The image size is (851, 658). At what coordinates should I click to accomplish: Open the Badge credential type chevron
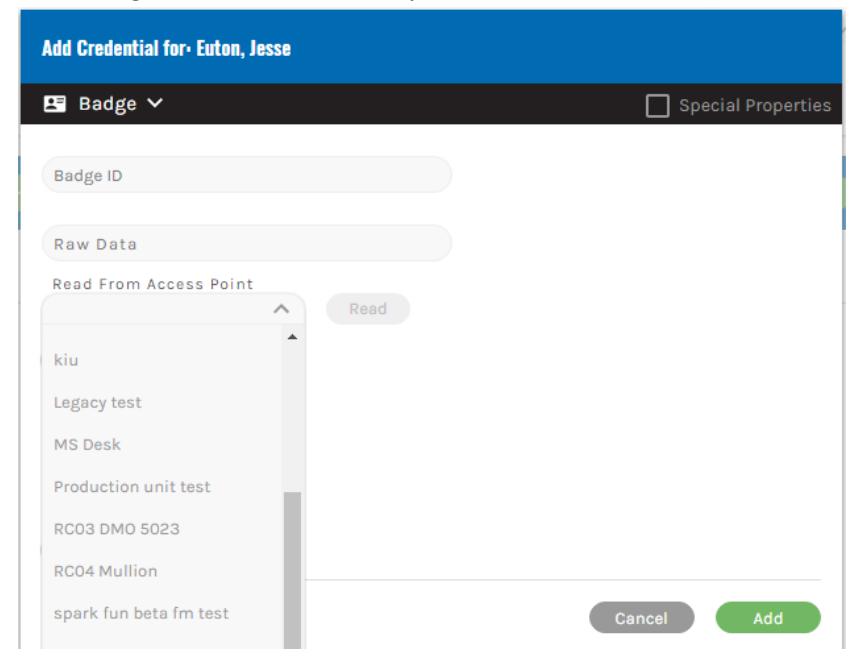click(155, 103)
